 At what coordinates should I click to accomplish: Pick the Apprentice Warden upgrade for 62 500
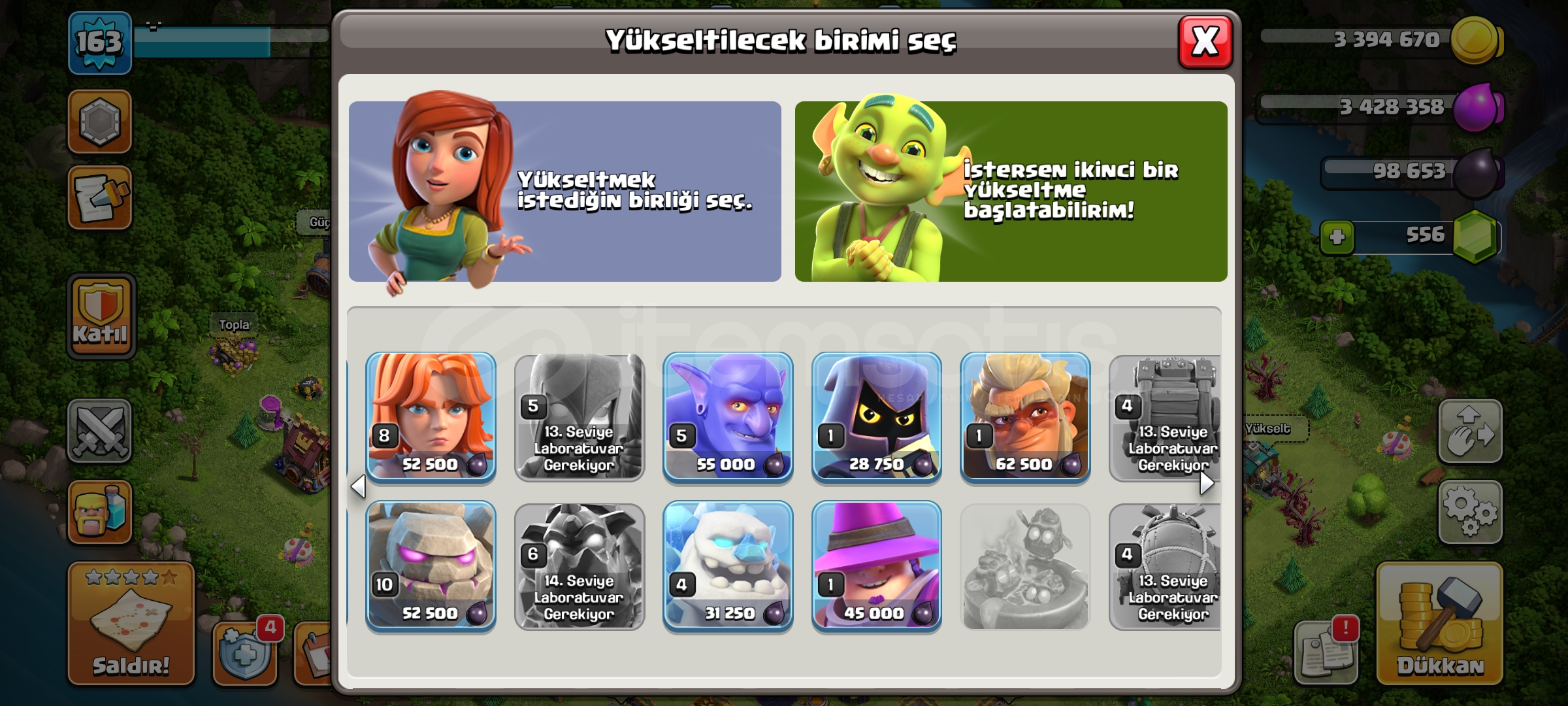1025,417
